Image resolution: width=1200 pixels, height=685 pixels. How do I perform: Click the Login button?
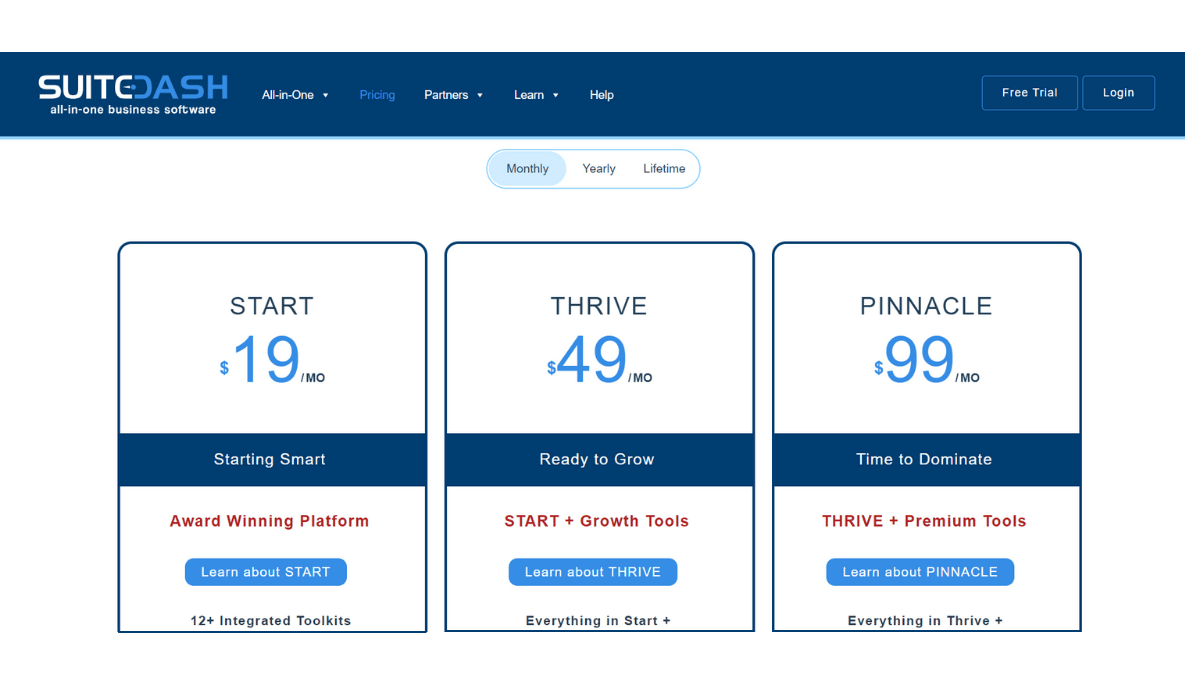click(1118, 92)
